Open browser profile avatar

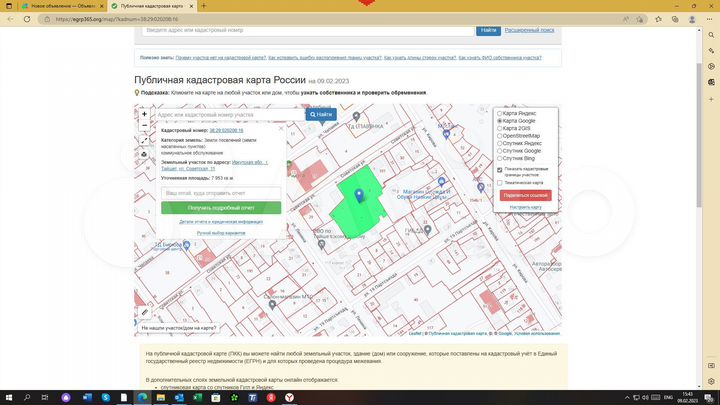692,19
